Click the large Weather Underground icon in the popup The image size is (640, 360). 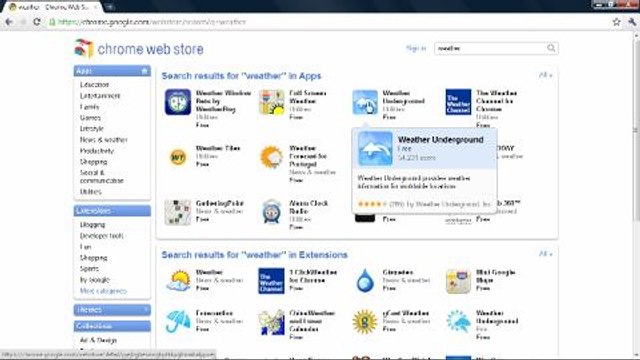click(x=375, y=149)
